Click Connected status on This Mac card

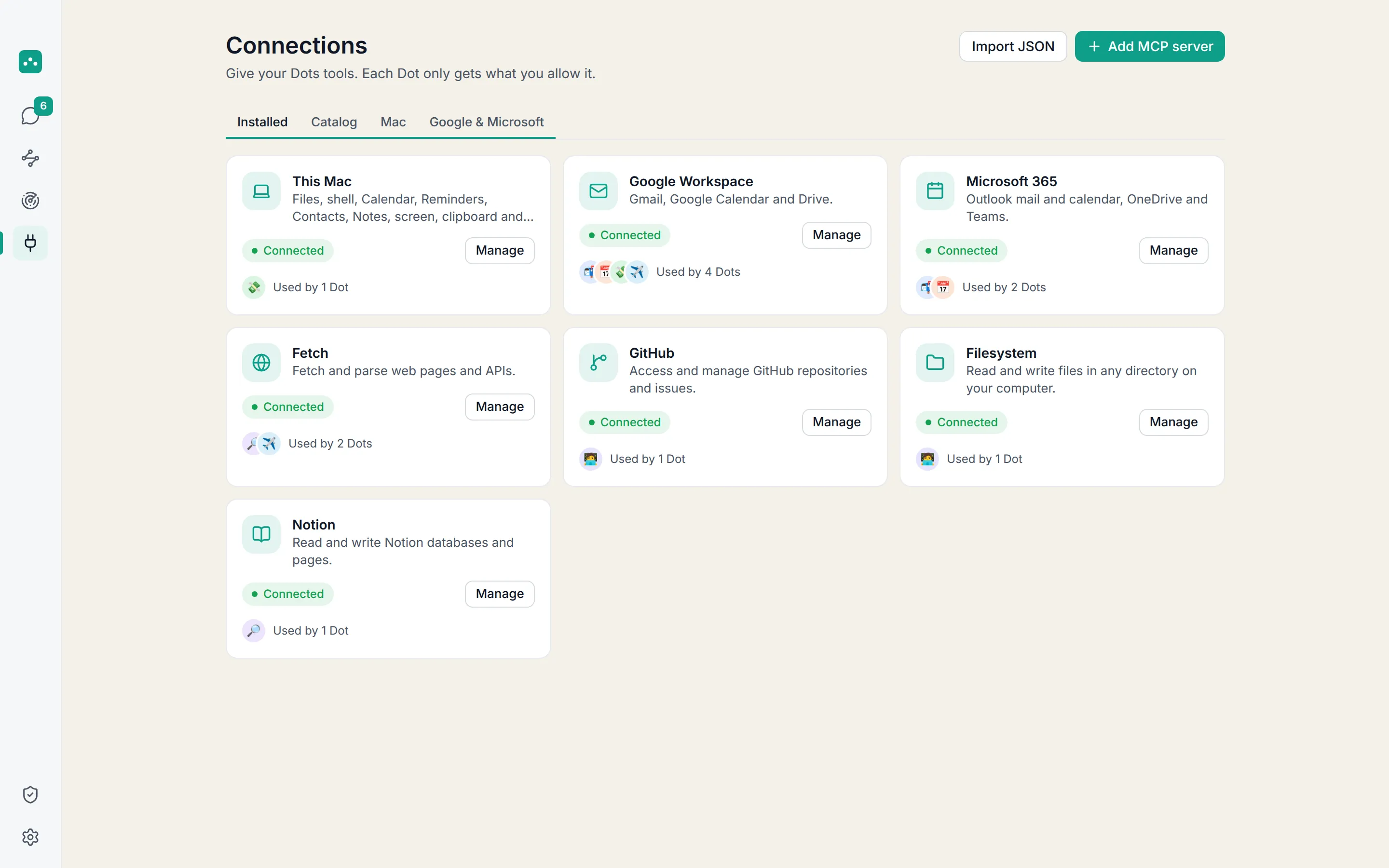(x=287, y=250)
